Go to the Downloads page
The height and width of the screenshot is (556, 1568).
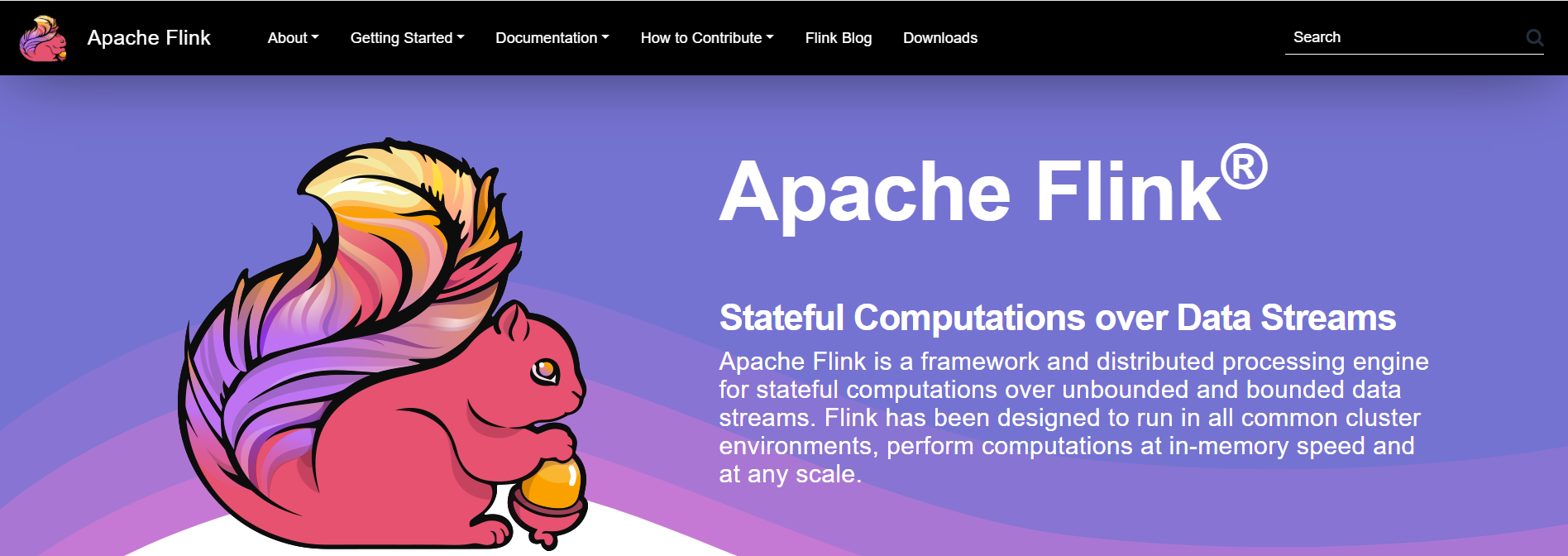(x=940, y=38)
